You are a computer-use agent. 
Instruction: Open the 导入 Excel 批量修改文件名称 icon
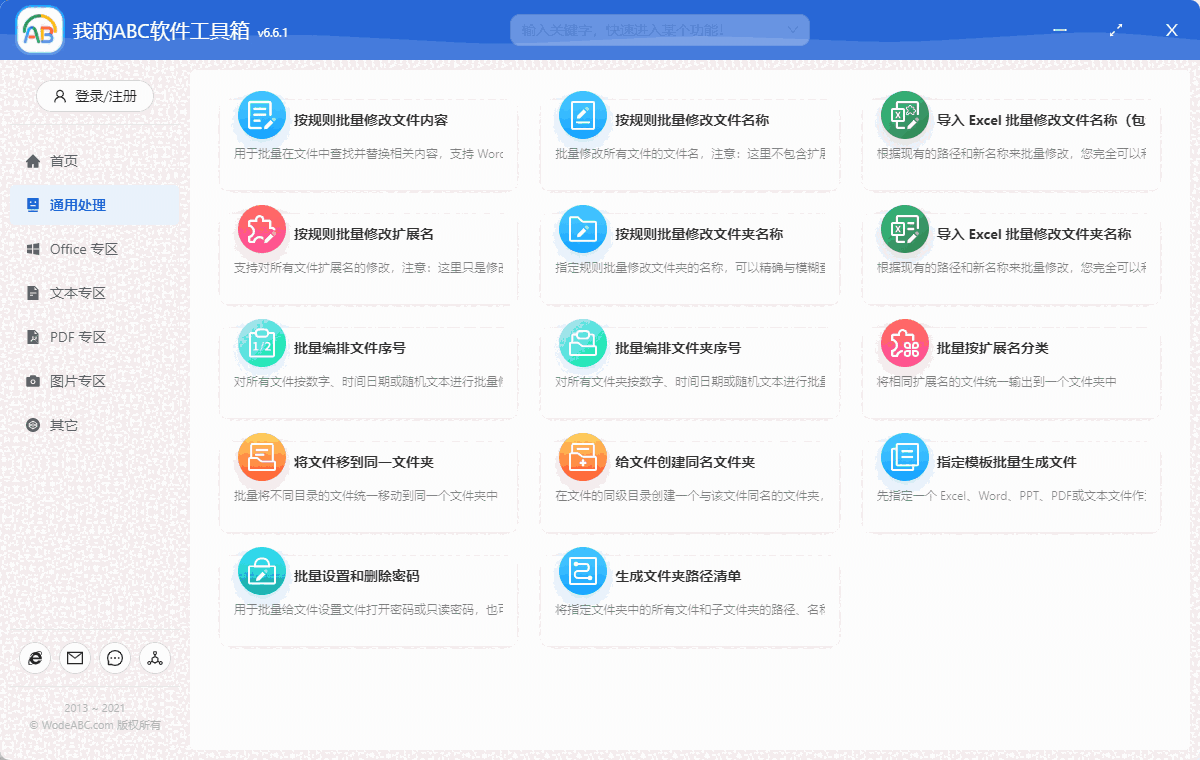(904, 117)
